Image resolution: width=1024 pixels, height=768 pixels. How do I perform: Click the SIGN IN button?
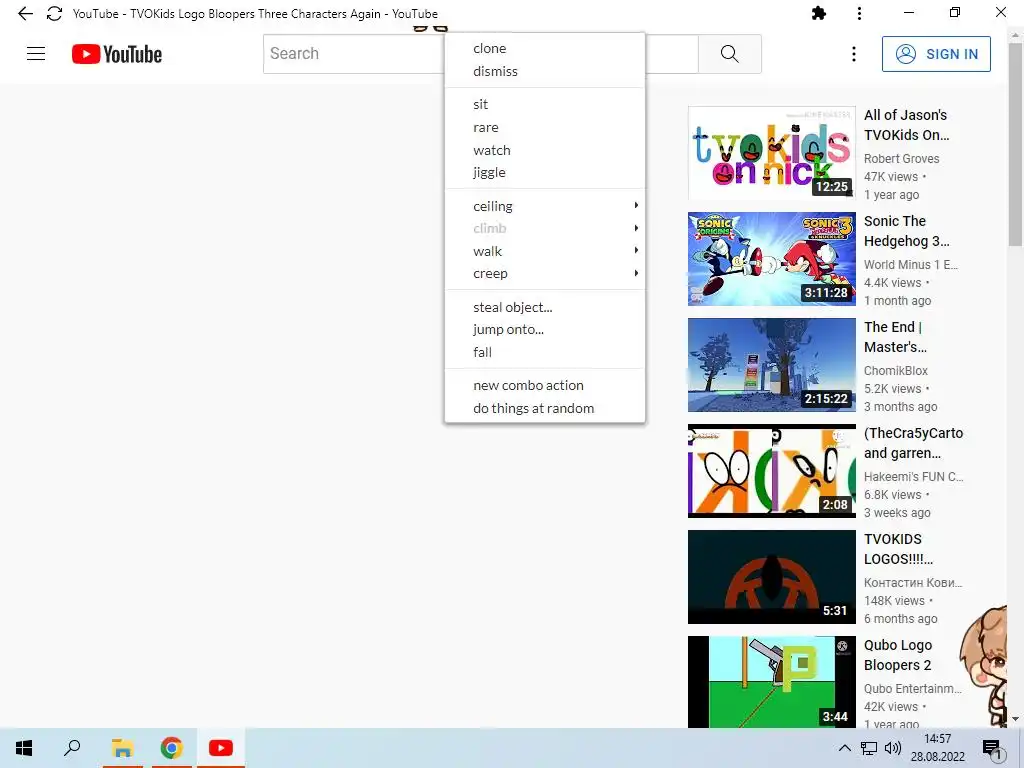tap(936, 54)
